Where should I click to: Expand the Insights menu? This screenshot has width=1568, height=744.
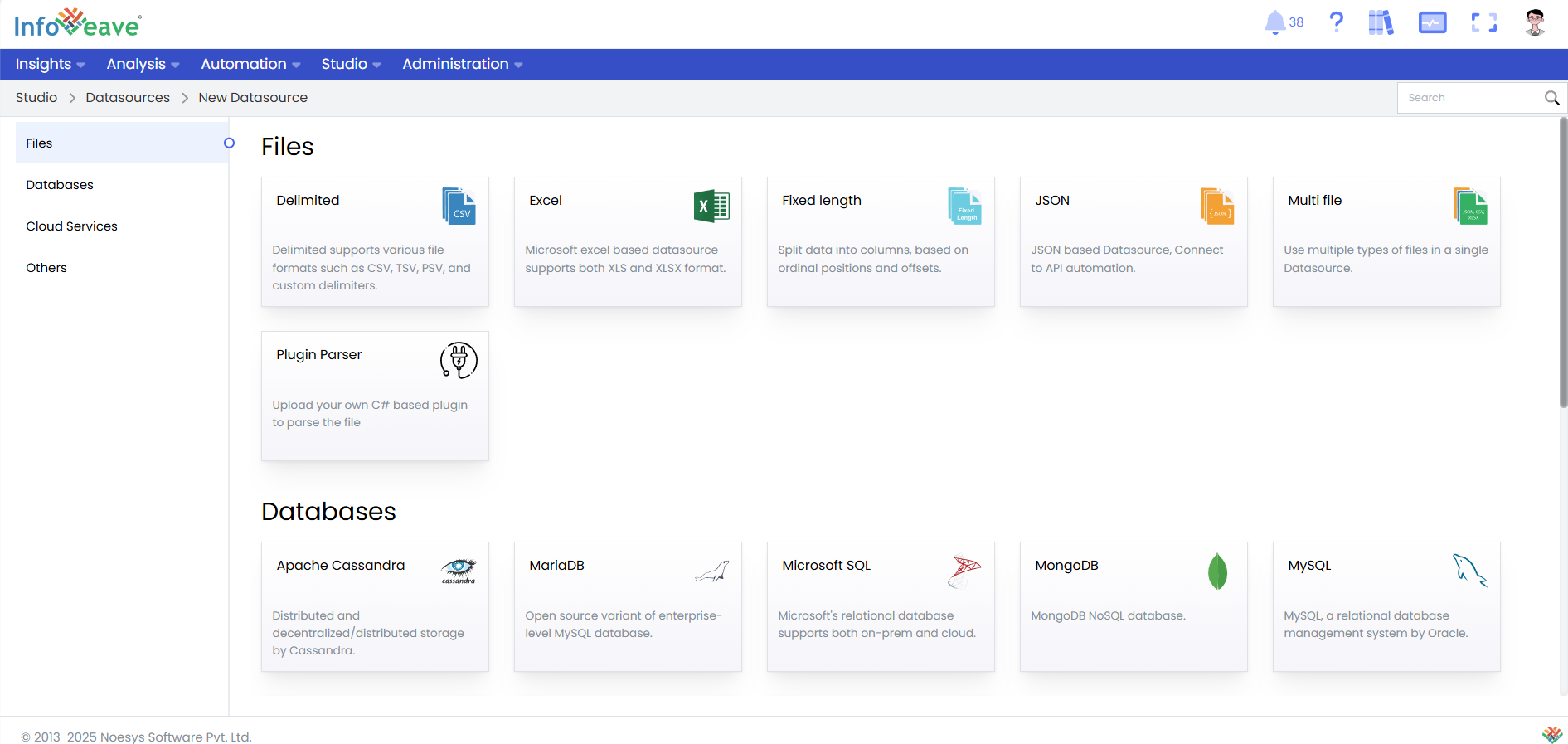(50, 64)
